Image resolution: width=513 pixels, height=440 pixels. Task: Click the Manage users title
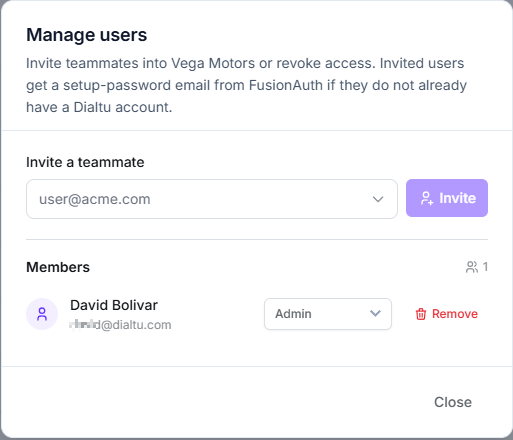(x=87, y=35)
